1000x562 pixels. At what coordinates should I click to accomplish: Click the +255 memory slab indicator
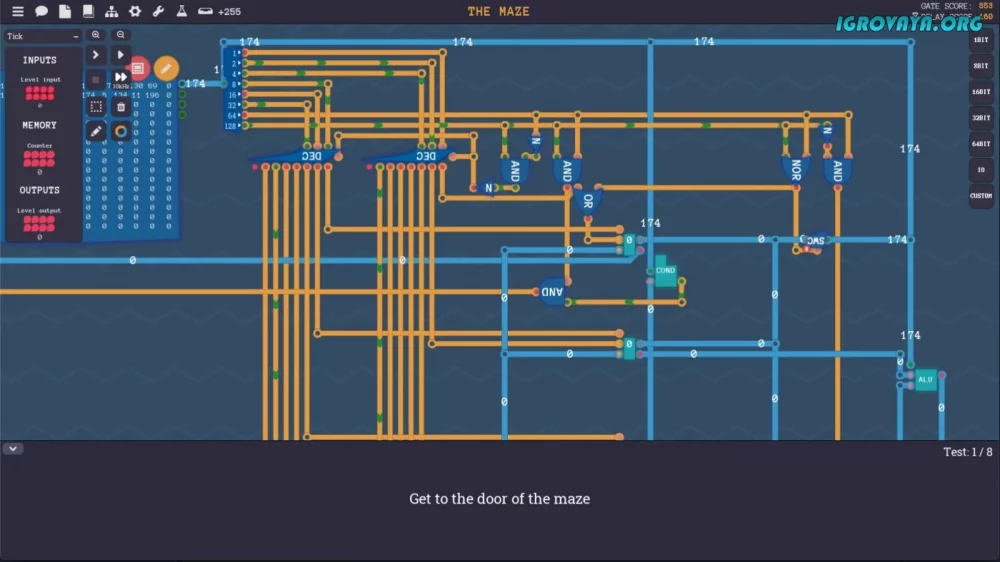(219, 11)
